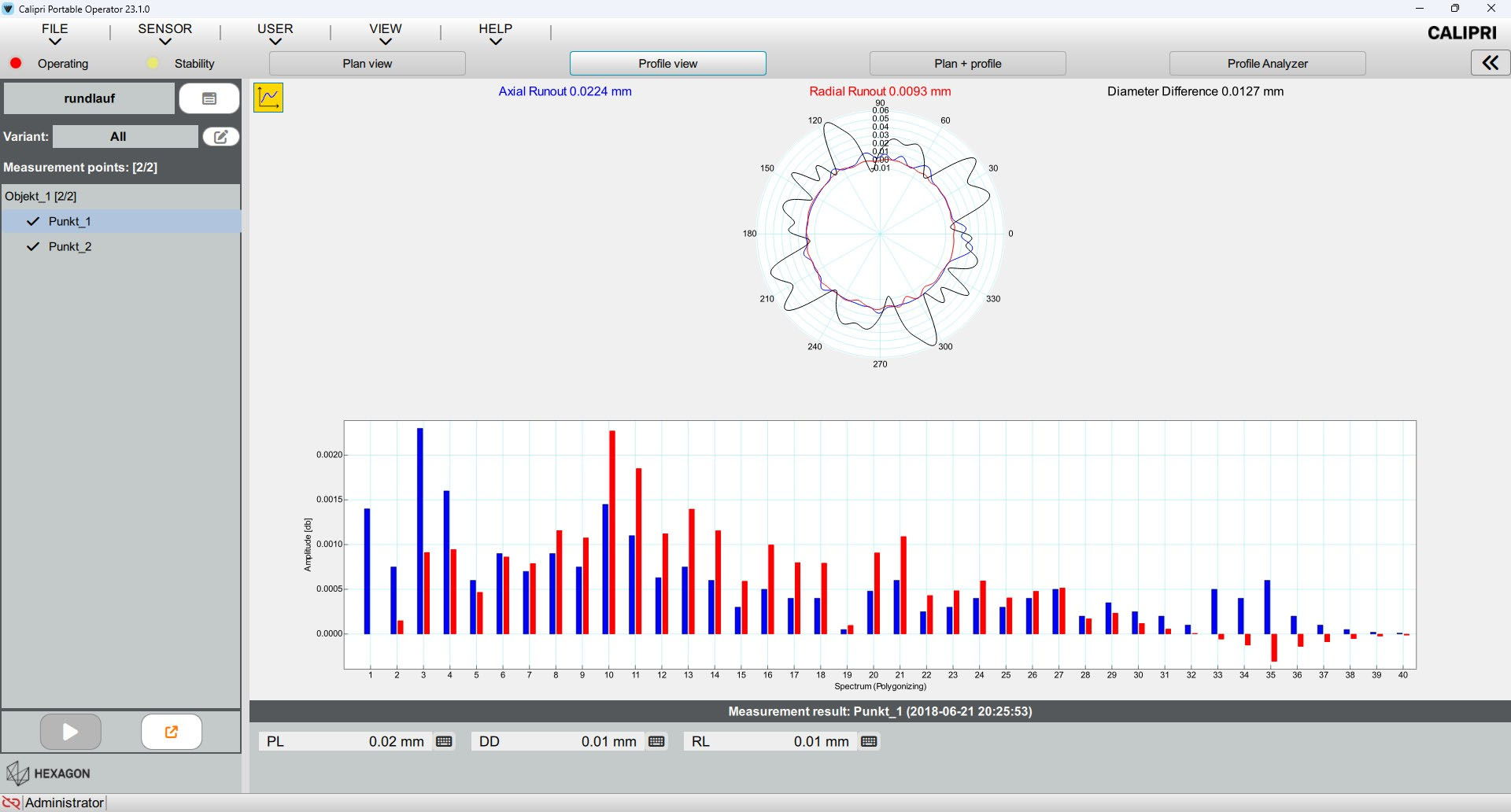The image size is (1511, 812).
Task: Open the Variant All selector
Action: point(125,136)
